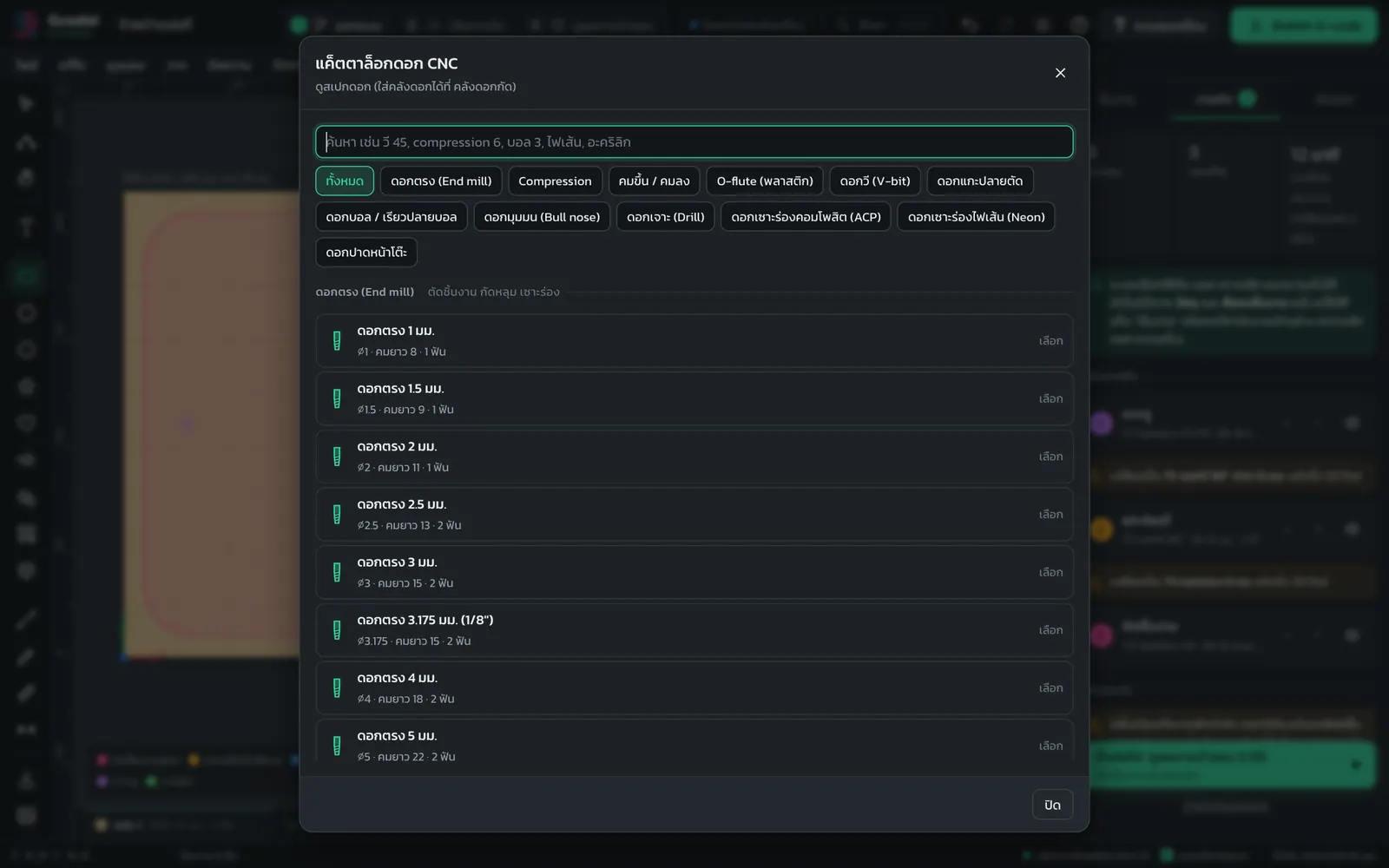1389x868 pixels.
Task: Click the ดอกตรง 3.175 มม. (1/8") title
Action: coord(425,620)
